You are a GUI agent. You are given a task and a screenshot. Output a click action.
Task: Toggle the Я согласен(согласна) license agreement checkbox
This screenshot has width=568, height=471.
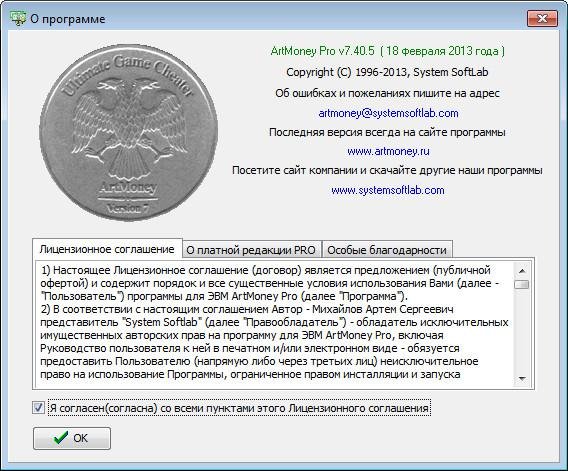[x=38, y=408]
